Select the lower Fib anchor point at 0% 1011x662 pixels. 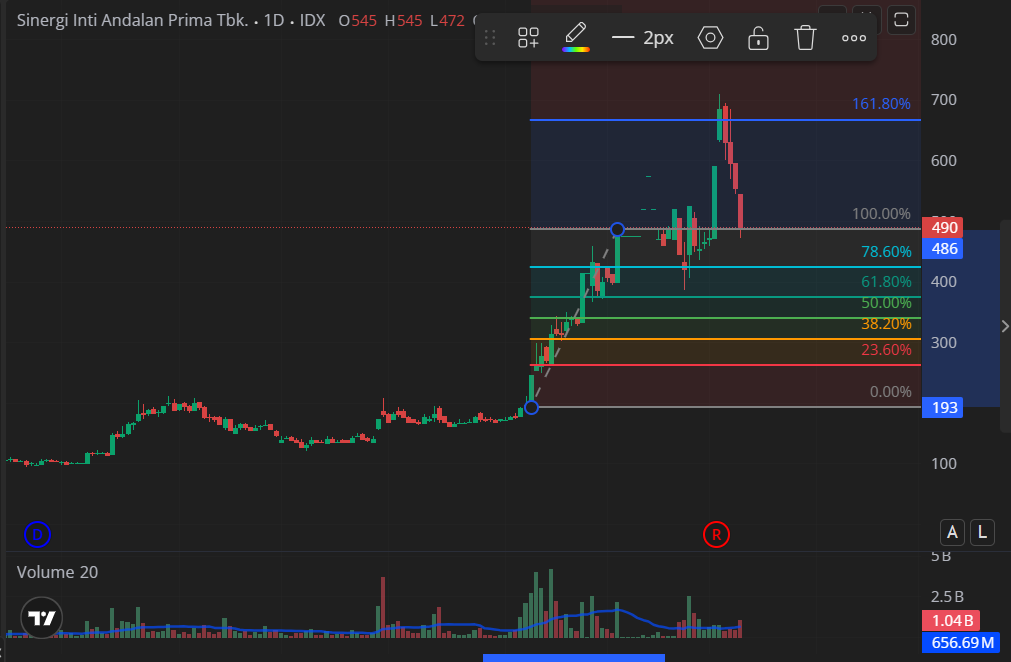531,407
